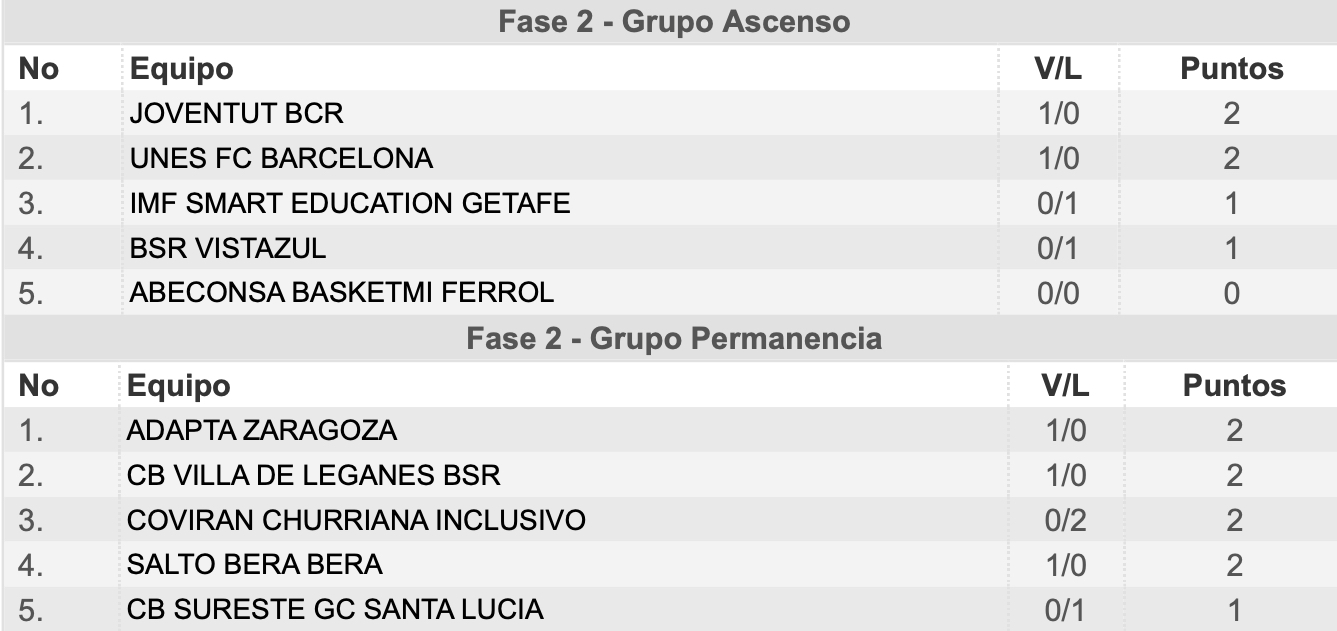Click COVIRAN CHURRIANA INCLUSIVO team
Image resolution: width=1337 pixels, height=631 pixels.
(356, 520)
